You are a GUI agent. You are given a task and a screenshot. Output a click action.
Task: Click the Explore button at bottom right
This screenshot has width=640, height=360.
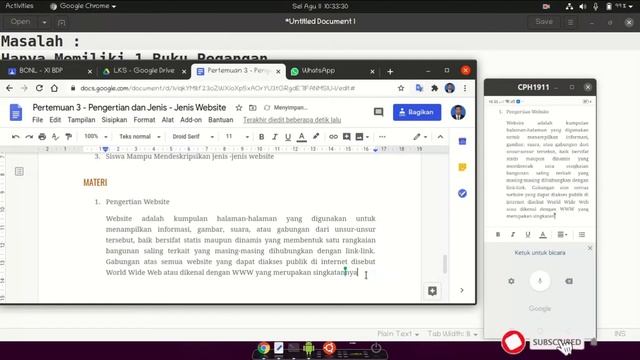(x=432, y=291)
